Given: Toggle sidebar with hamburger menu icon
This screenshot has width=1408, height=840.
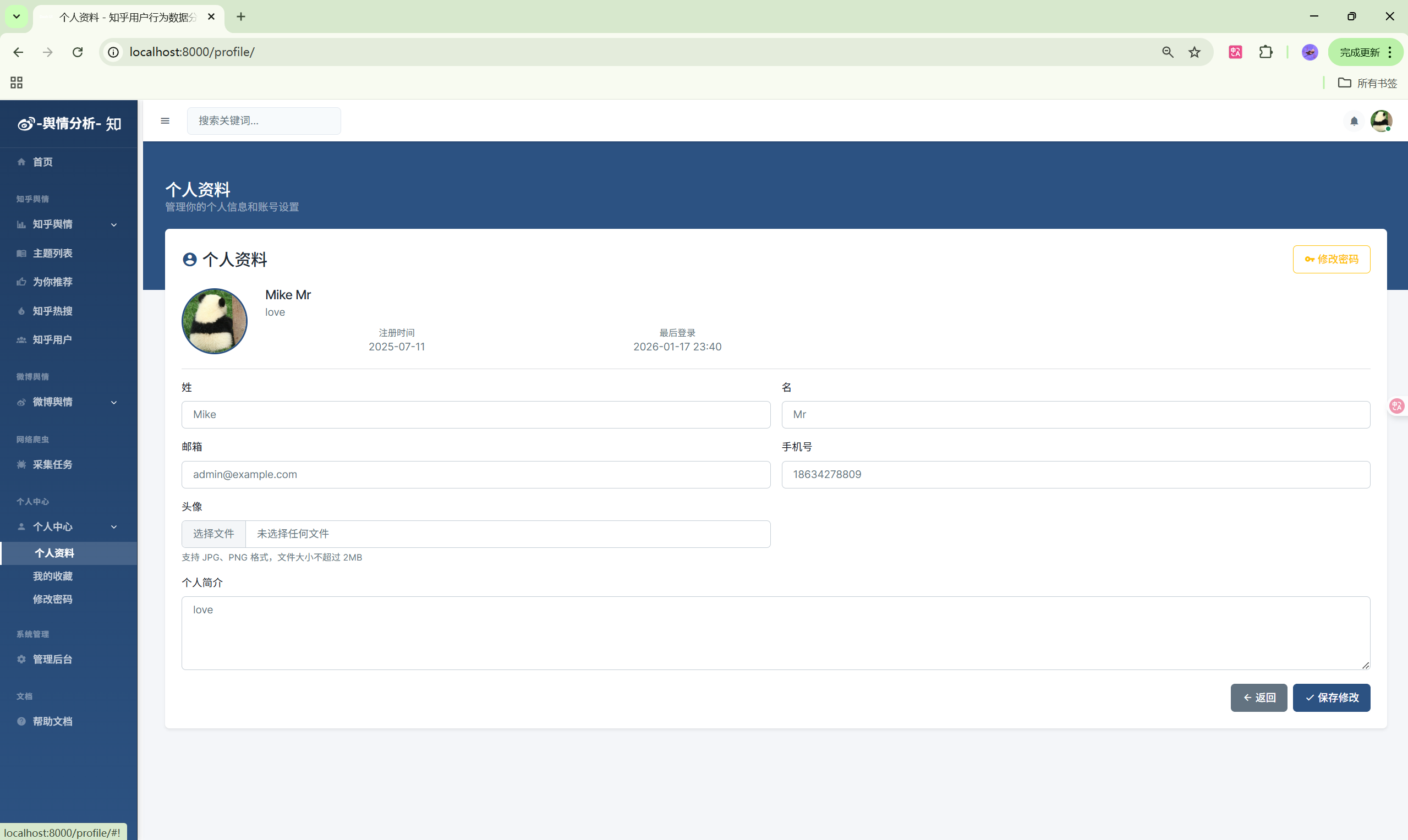Looking at the screenshot, I should [165, 120].
